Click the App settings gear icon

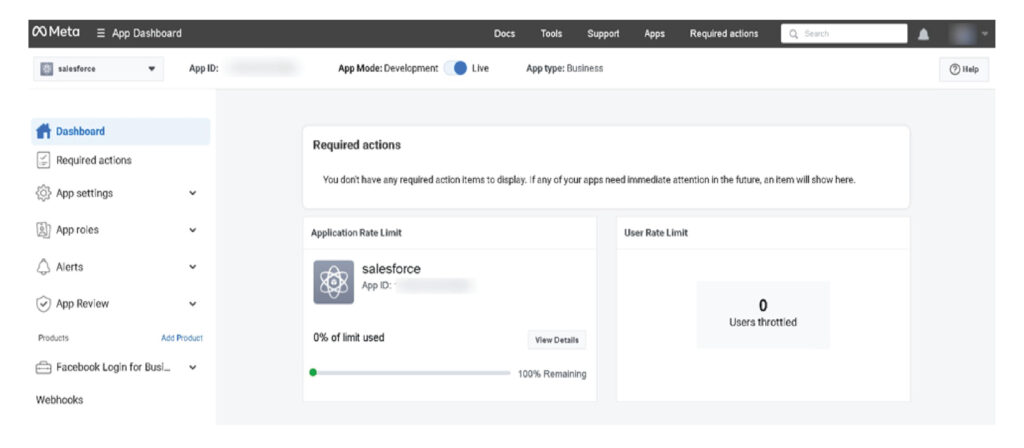click(43, 193)
